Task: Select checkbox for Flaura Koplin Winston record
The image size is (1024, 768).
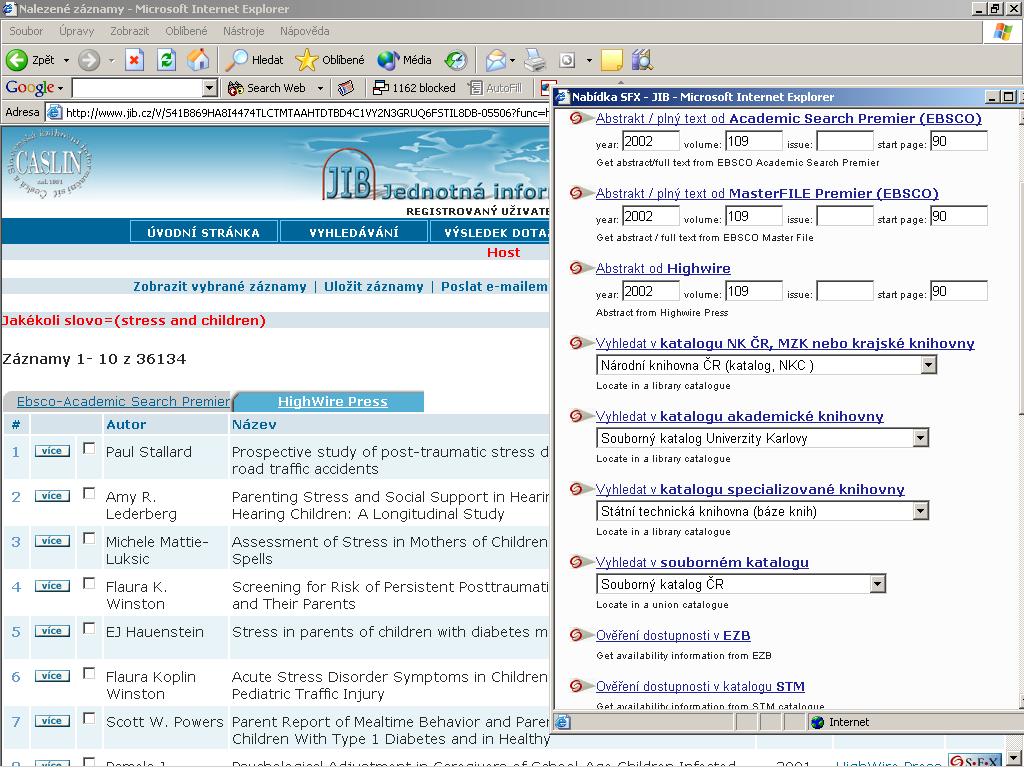Action: click(x=89, y=674)
